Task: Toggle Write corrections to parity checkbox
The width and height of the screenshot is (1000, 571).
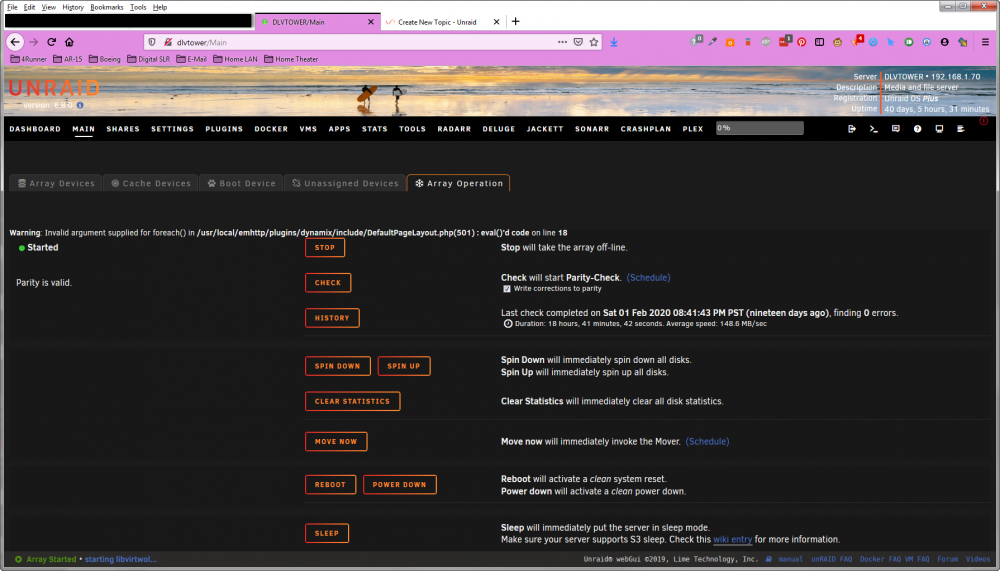Action: [507, 289]
